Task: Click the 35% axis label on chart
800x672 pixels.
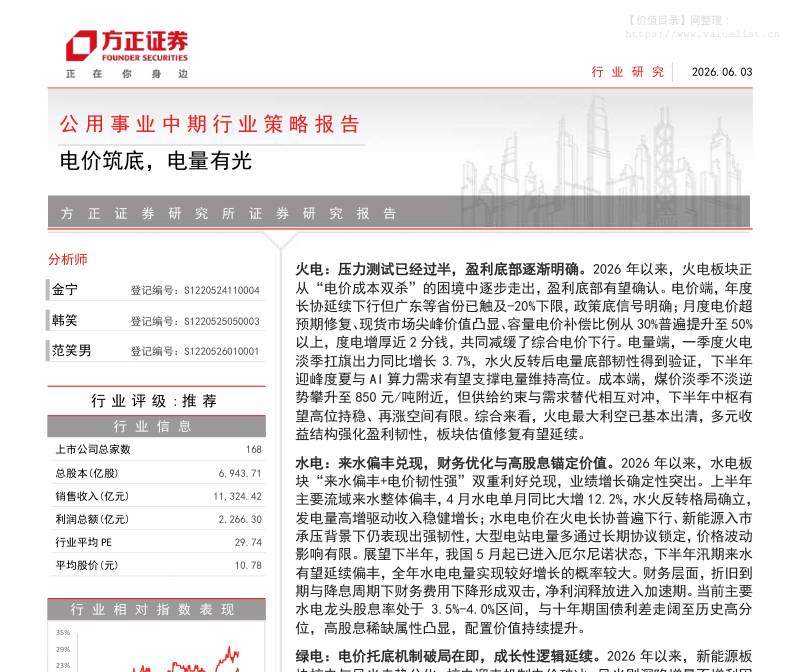Action: [63, 633]
